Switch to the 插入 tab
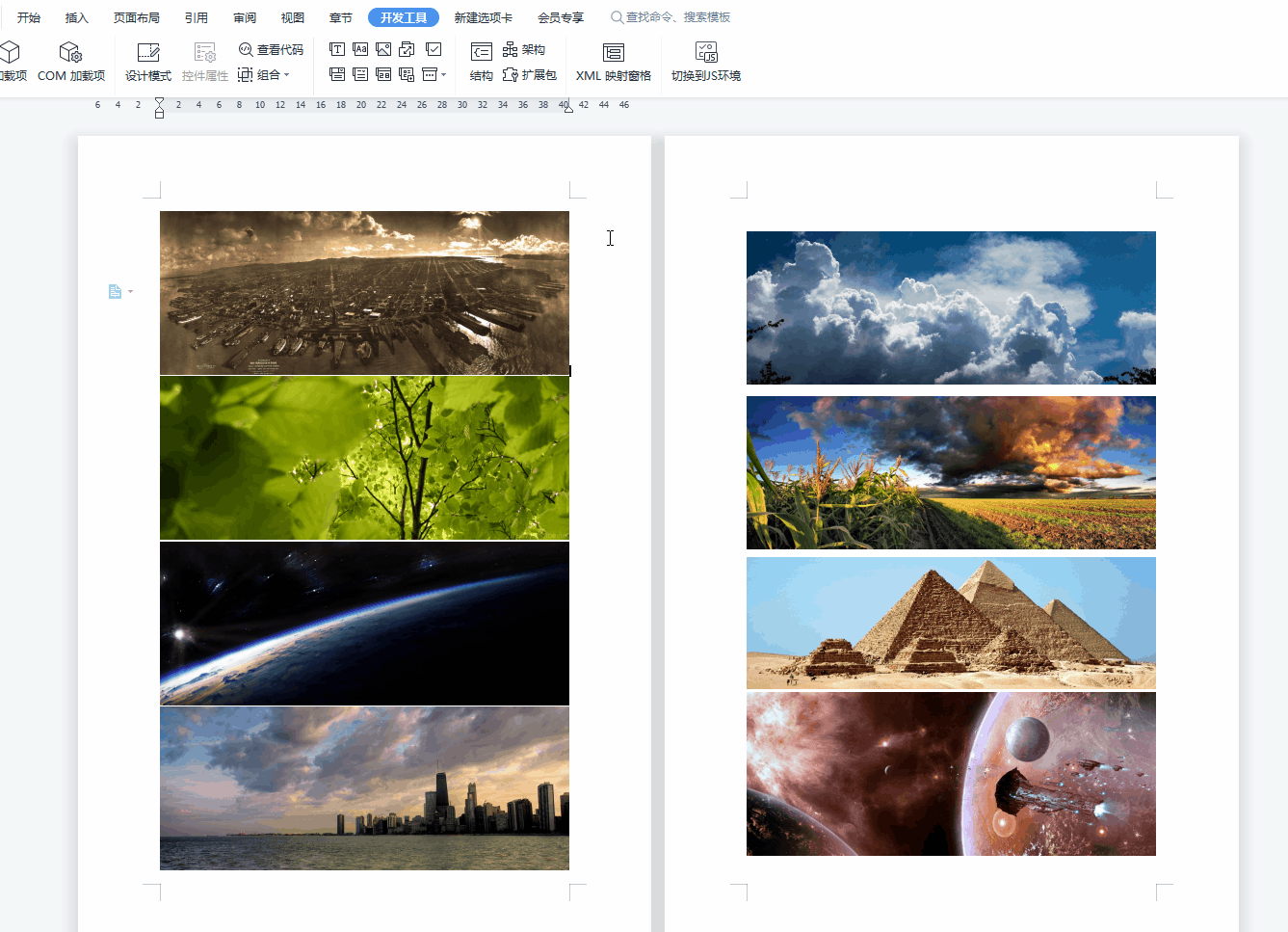Image resolution: width=1288 pixels, height=932 pixels. coord(77,17)
